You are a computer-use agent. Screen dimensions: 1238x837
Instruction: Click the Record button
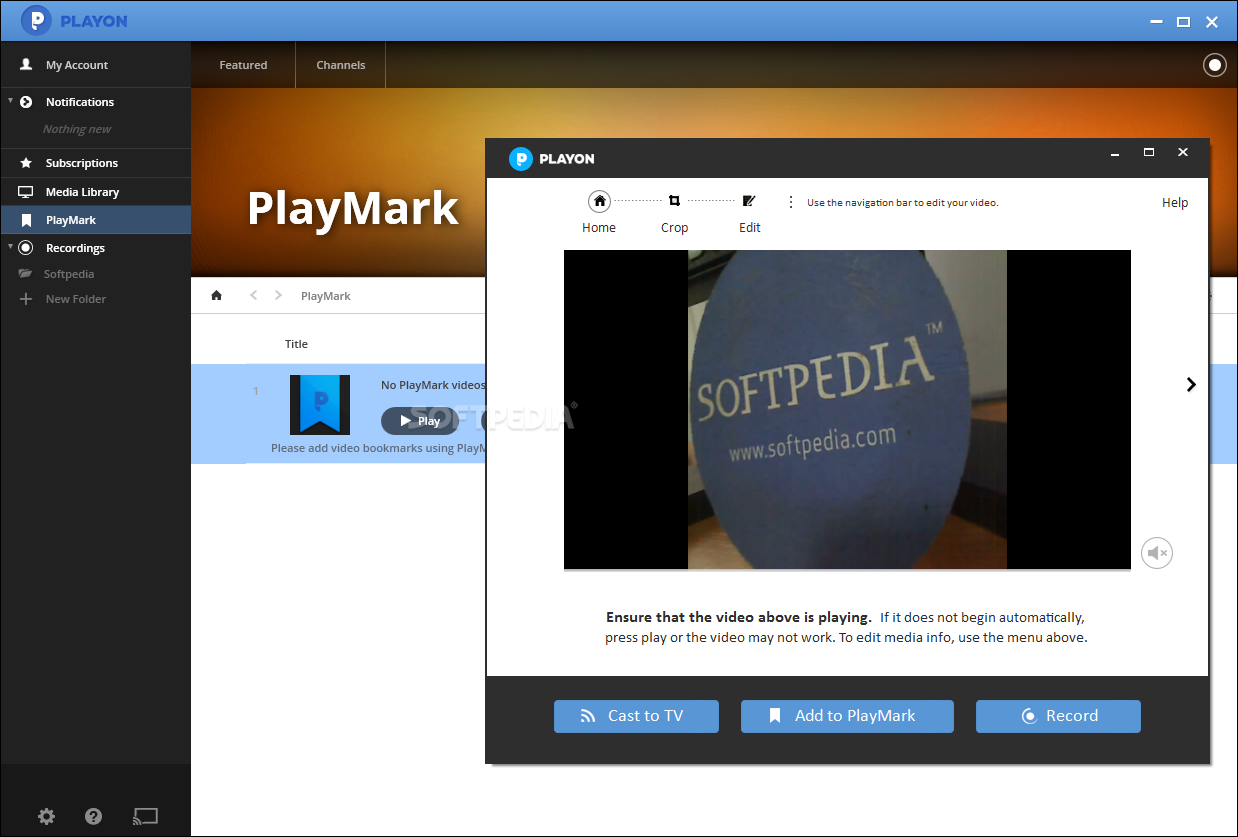click(1058, 716)
